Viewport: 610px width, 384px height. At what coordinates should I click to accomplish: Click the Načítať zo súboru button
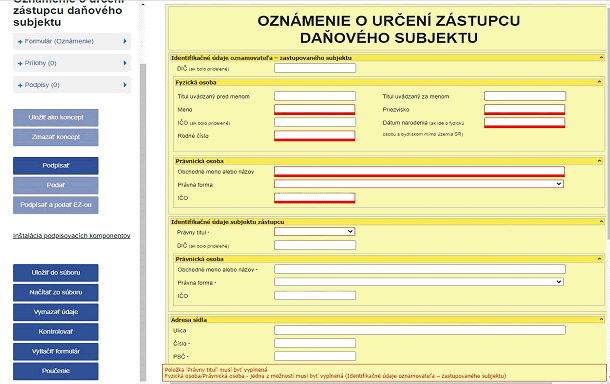(x=56, y=293)
